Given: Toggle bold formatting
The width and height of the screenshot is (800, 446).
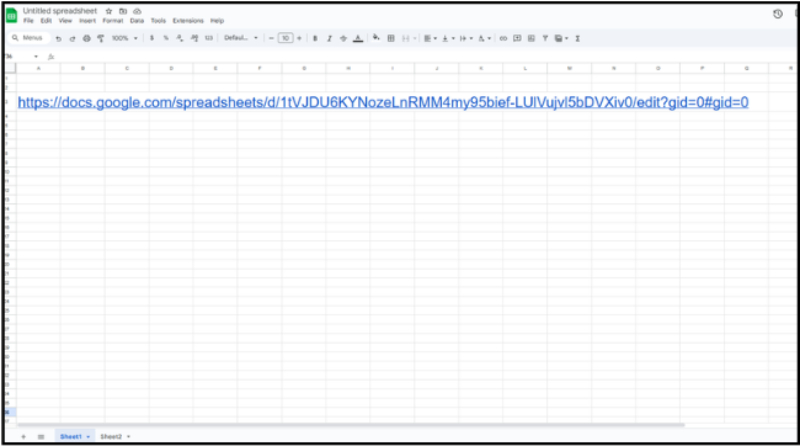Looking at the screenshot, I should coord(315,38).
